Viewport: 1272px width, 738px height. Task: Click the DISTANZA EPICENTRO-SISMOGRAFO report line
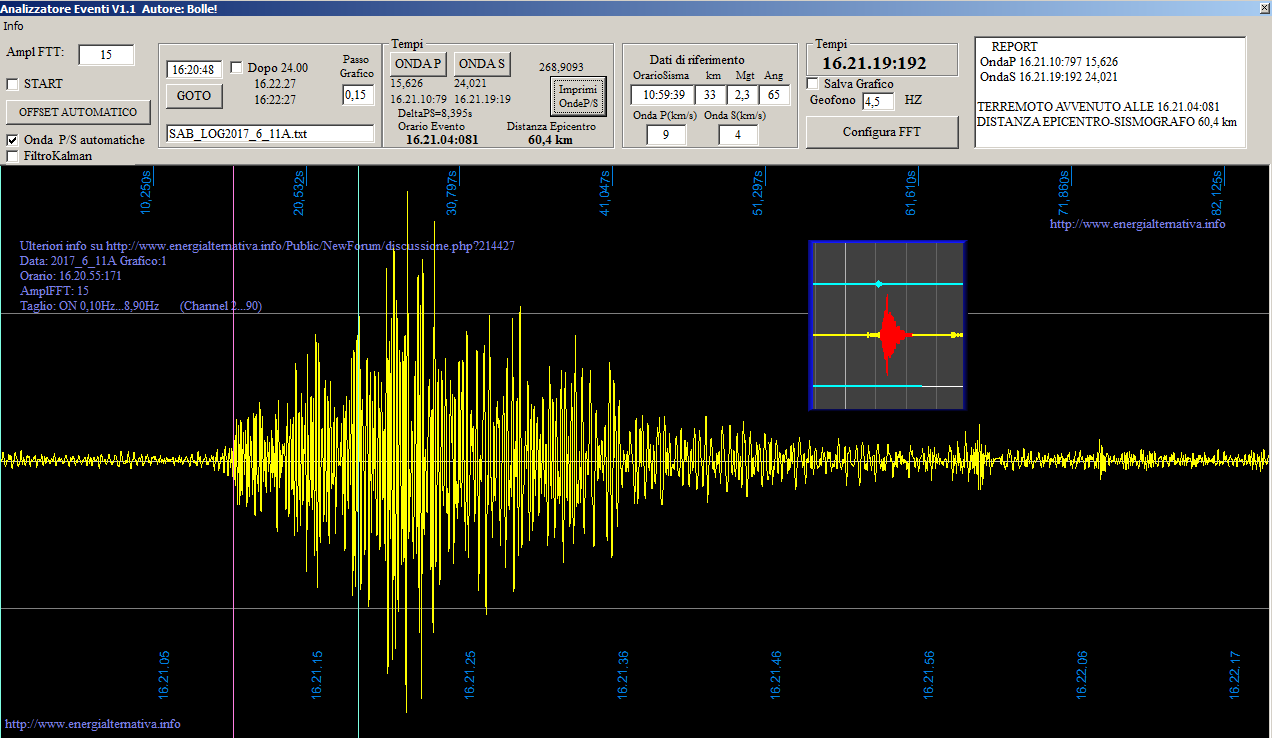[x=1107, y=122]
